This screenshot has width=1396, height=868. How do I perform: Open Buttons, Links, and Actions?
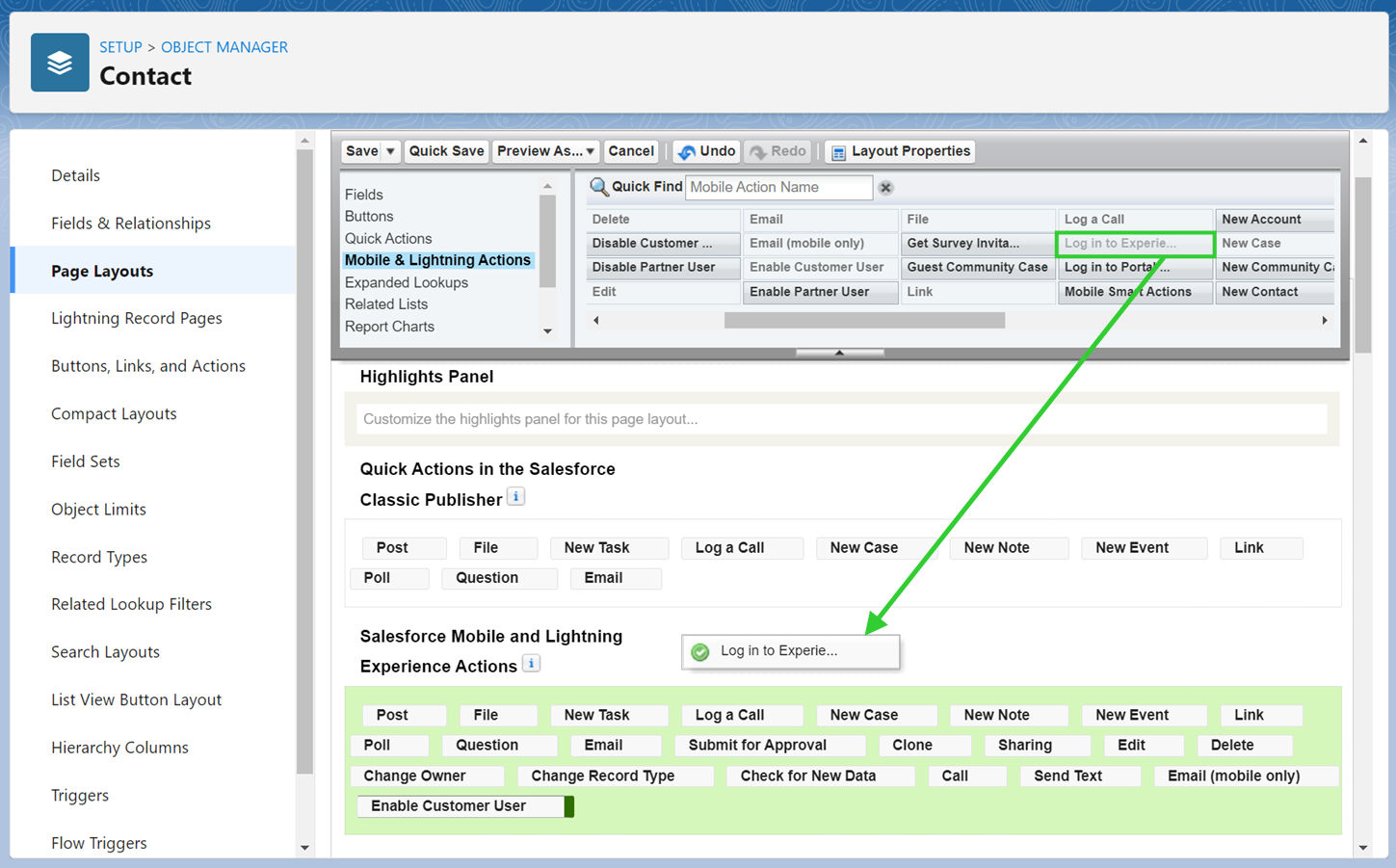pyautogui.click(x=148, y=366)
